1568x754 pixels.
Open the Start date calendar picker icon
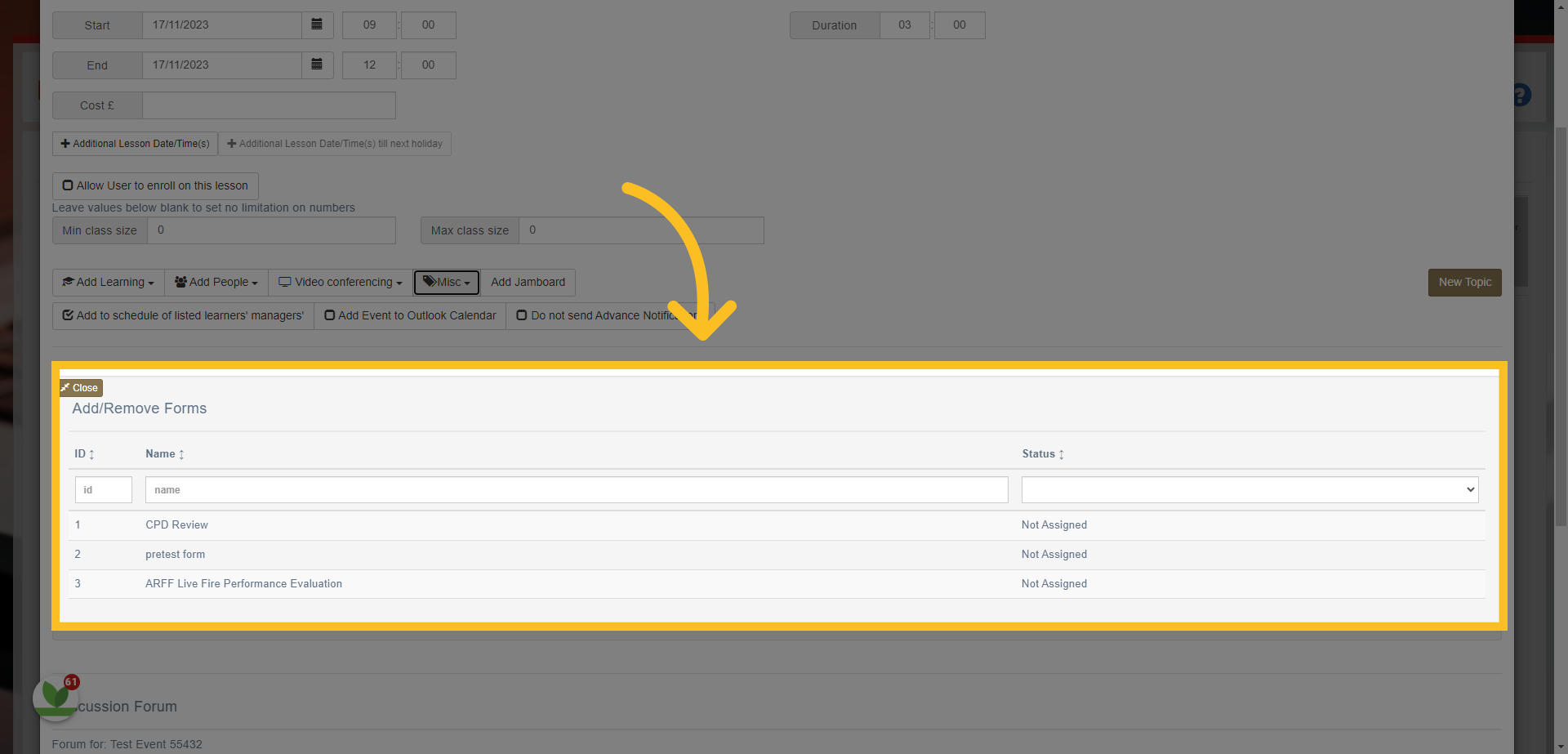tap(317, 25)
